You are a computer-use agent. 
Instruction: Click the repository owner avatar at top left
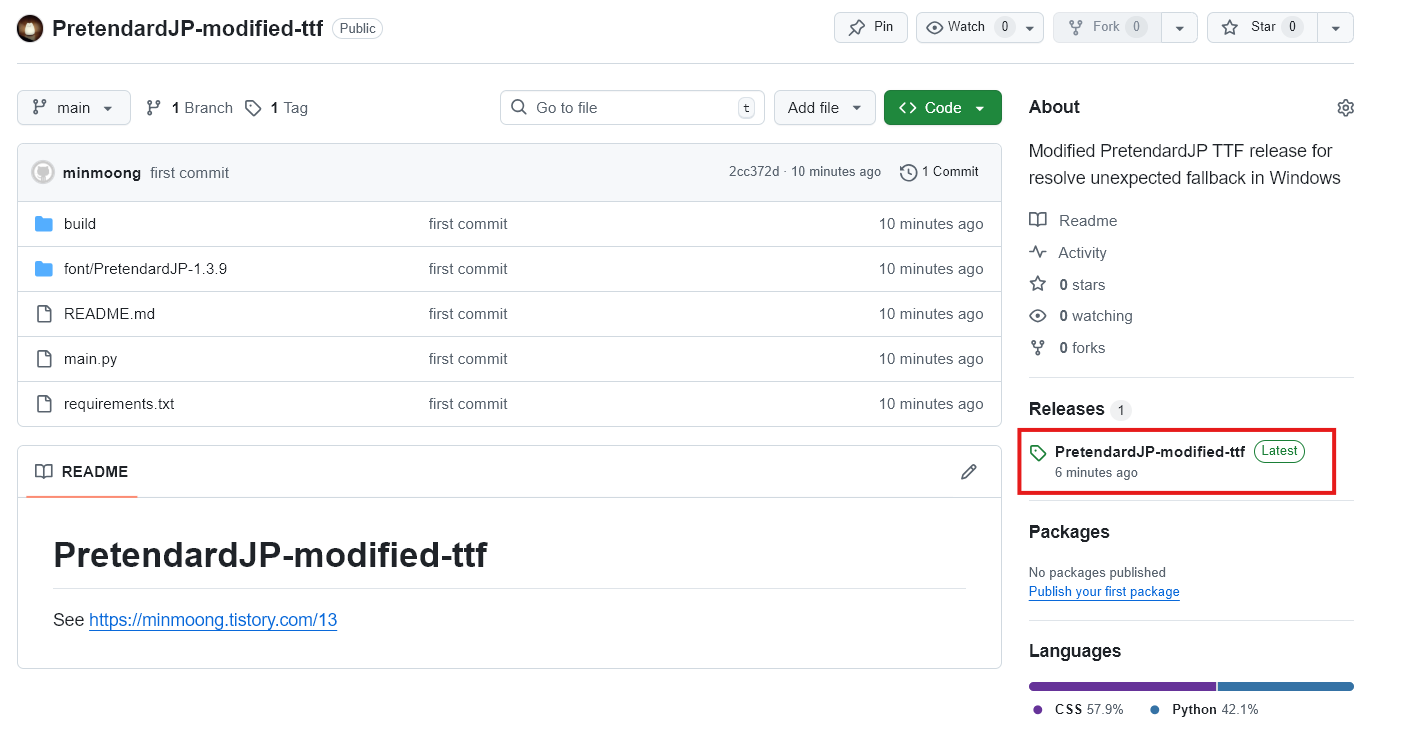point(31,29)
